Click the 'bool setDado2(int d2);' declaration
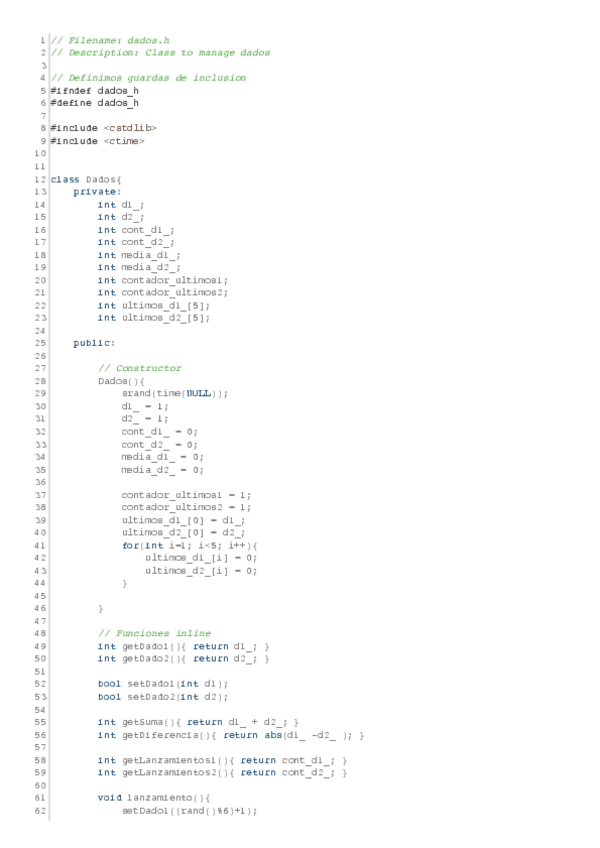This screenshot has width=600, height=848. [163, 697]
